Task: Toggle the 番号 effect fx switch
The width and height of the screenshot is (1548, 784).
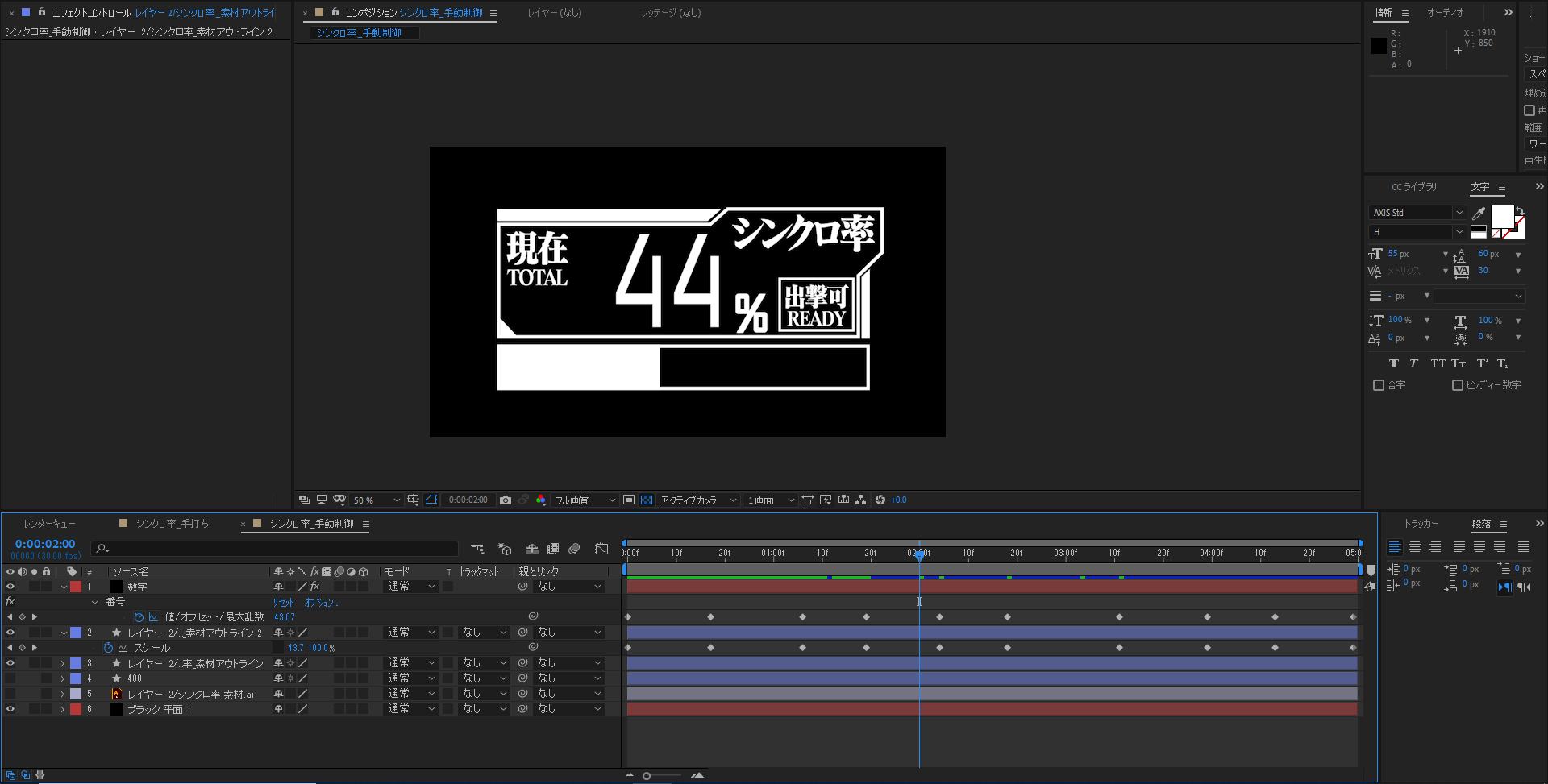Action: [10, 602]
